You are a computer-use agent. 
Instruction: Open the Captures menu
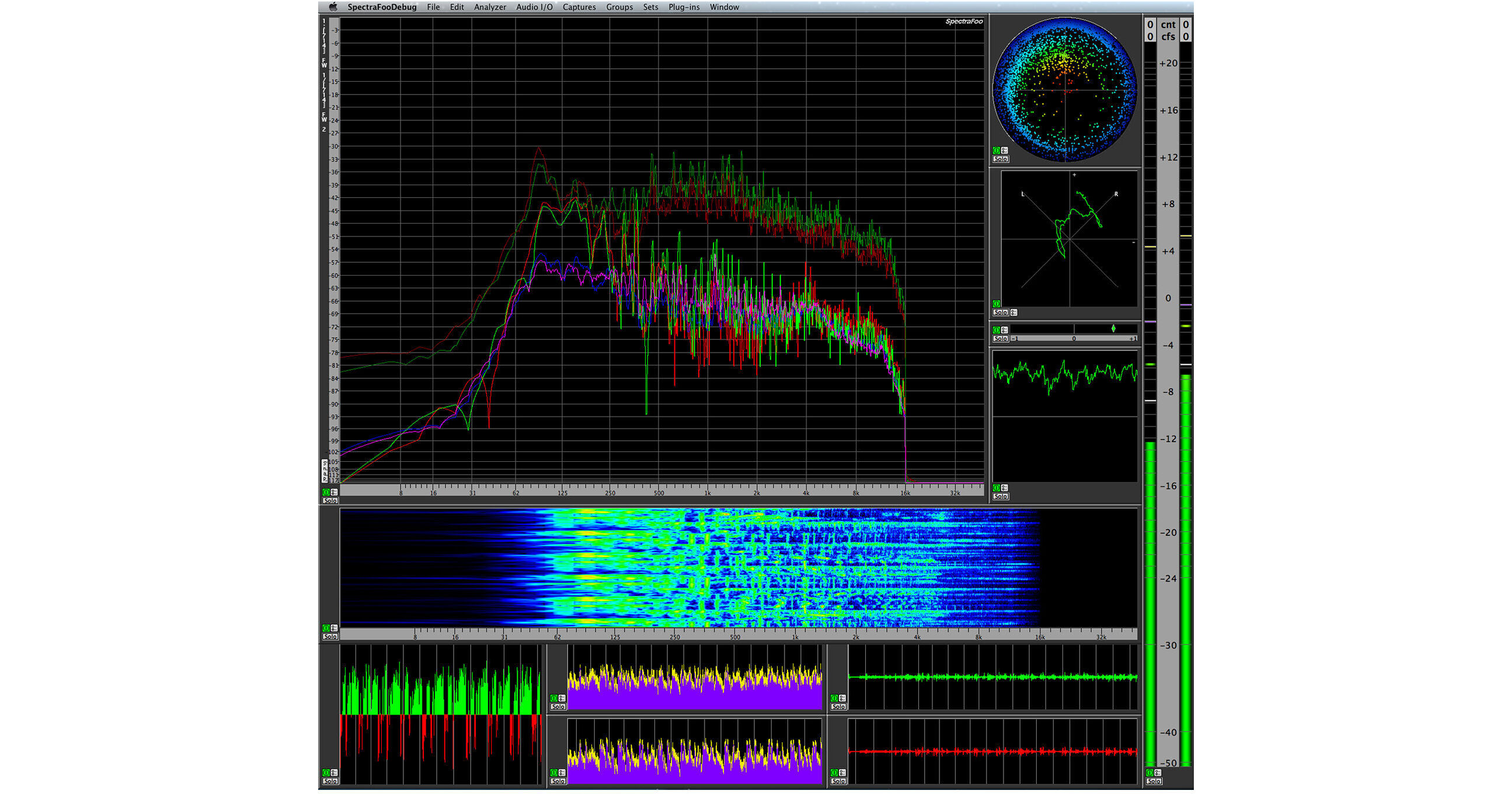(579, 7)
